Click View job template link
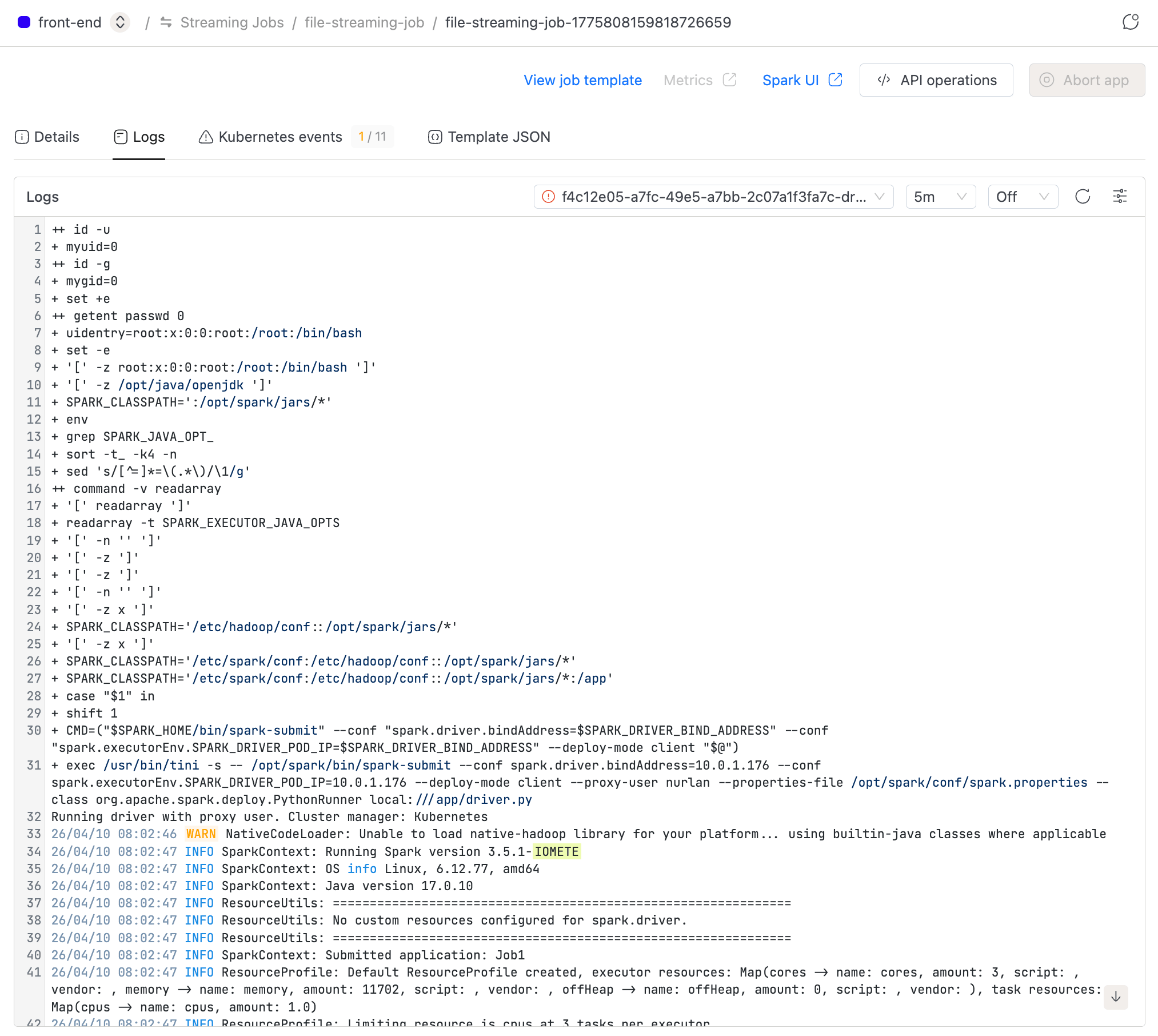The image size is (1158, 1036). [x=582, y=80]
